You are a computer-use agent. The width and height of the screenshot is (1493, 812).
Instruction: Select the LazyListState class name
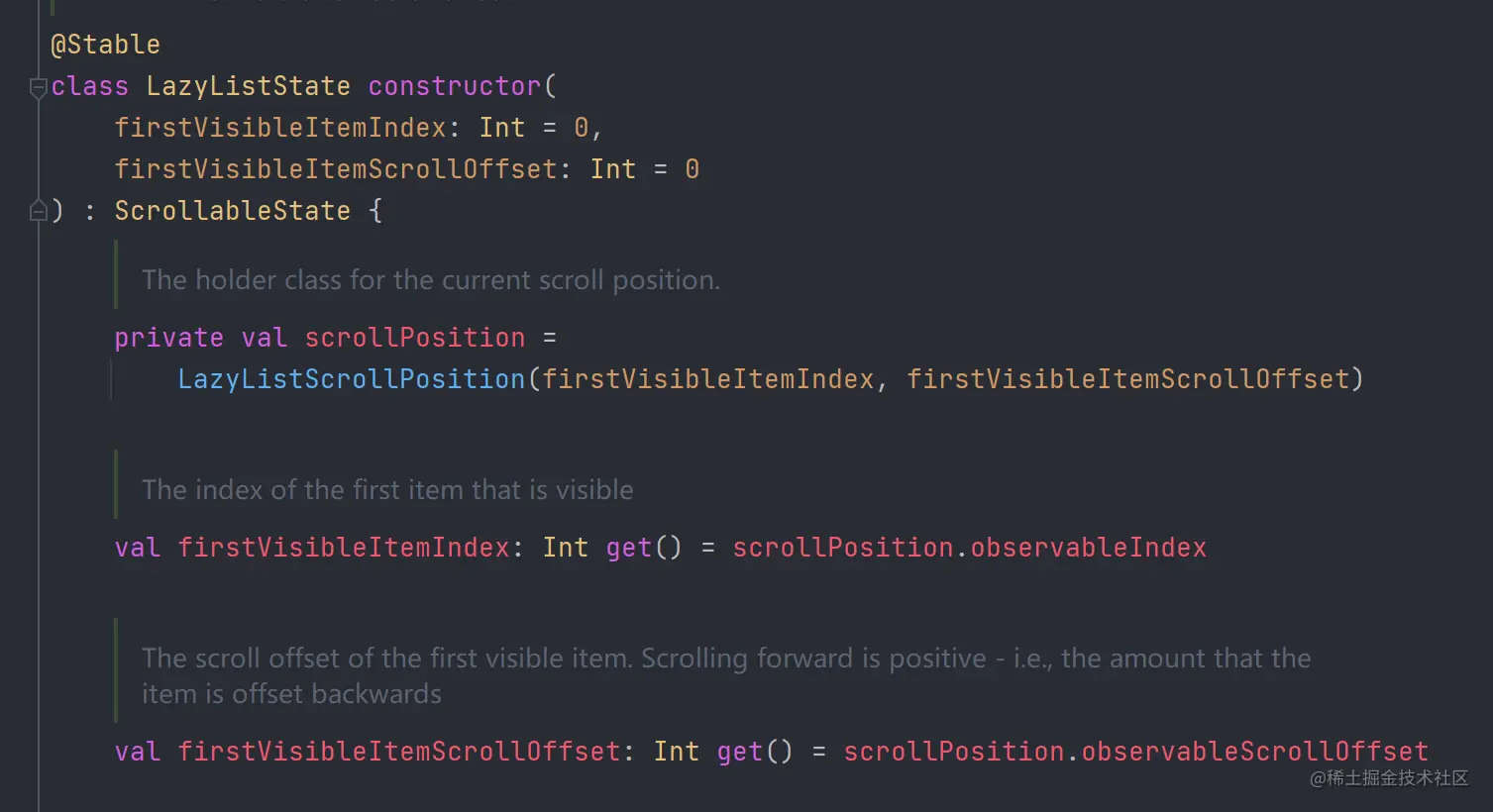click(x=248, y=86)
